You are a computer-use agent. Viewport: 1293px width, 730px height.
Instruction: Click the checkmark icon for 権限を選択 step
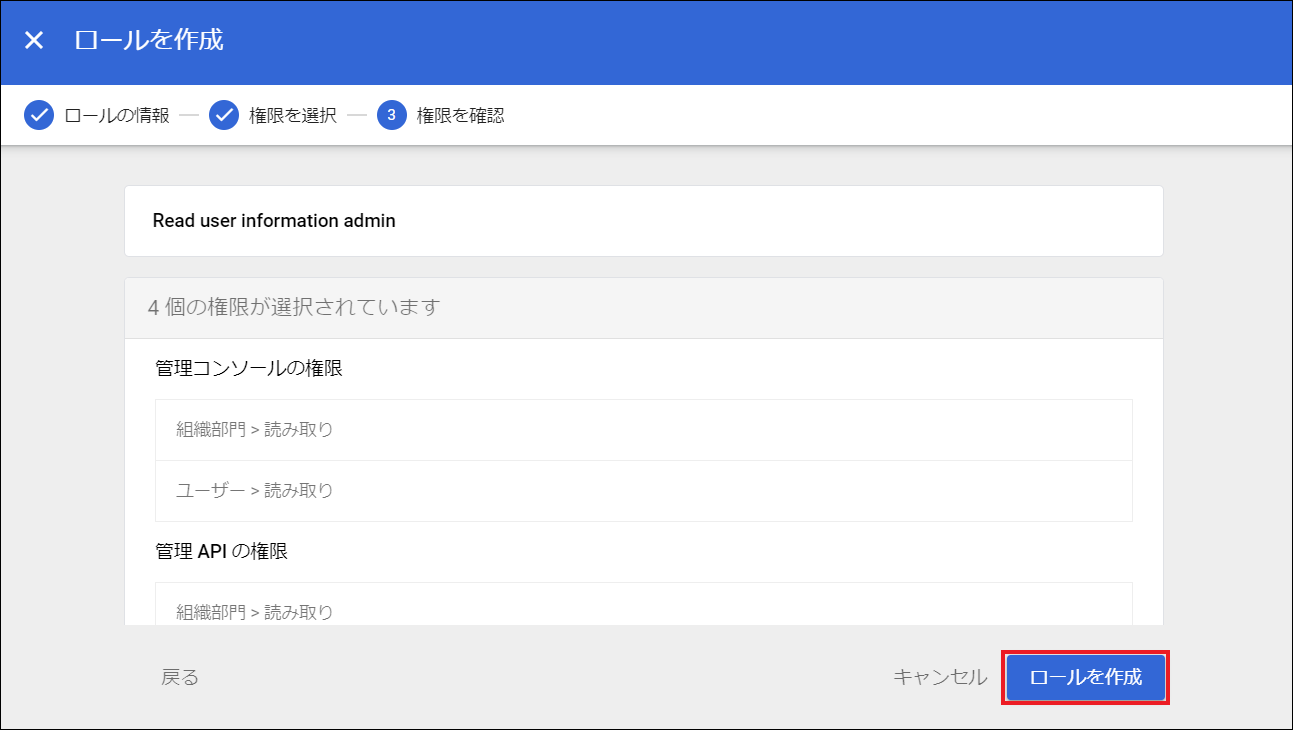coord(224,116)
